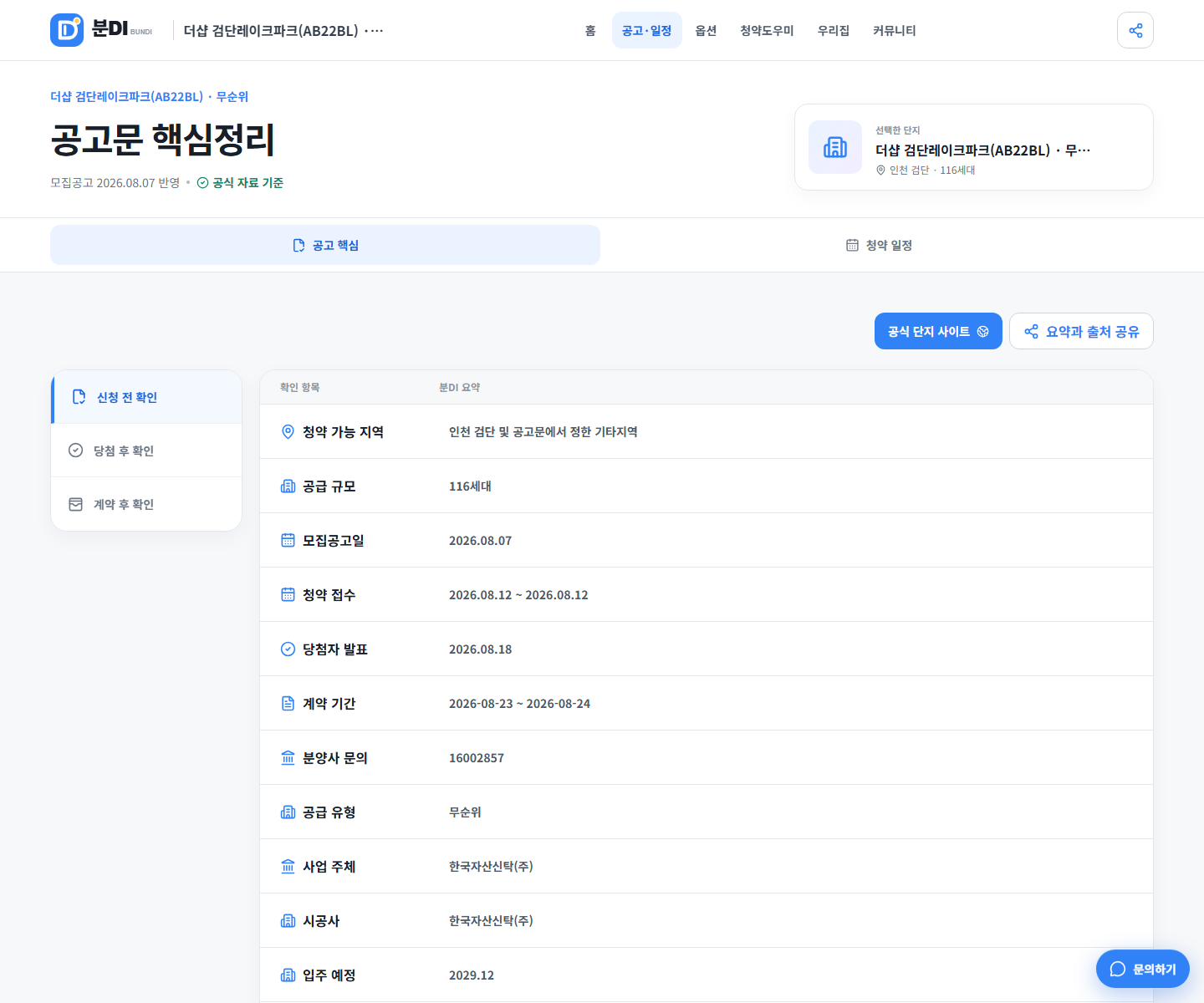Click calendar icon in 모집공고일 row

point(288,540)
